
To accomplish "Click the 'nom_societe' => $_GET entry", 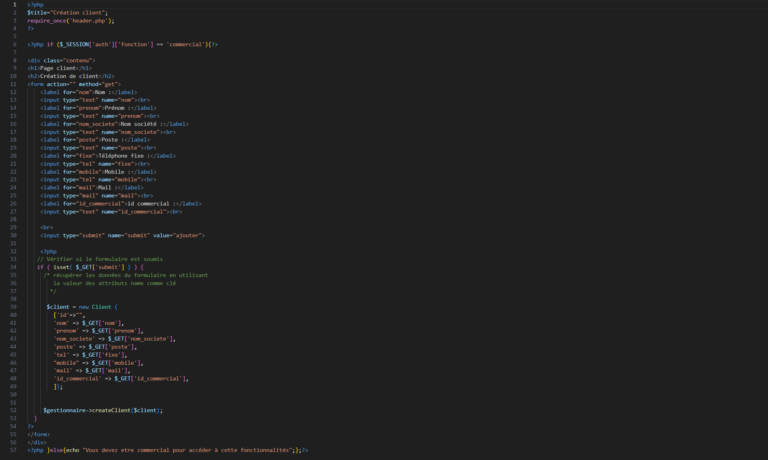I will [x=115, y=339].
